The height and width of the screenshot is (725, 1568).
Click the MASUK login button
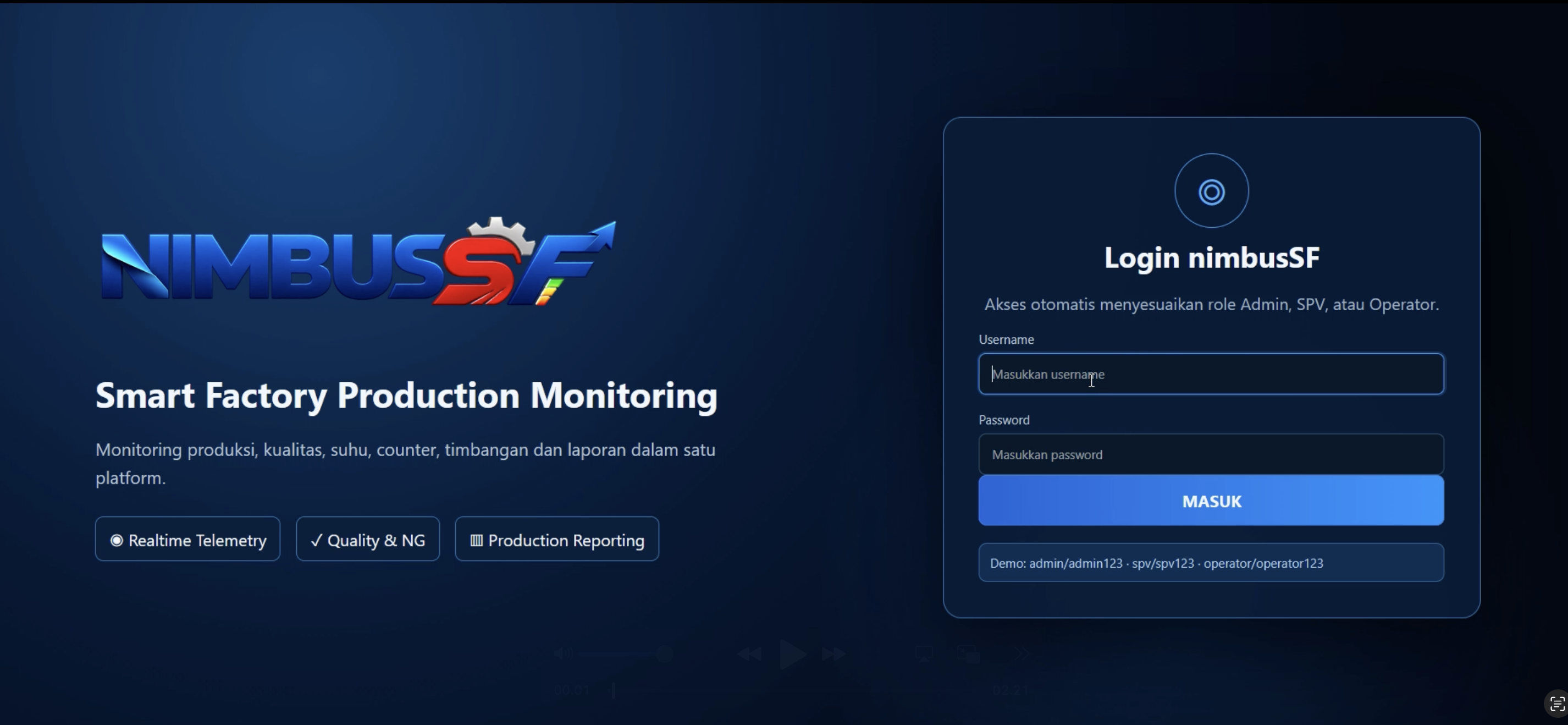1211,501
